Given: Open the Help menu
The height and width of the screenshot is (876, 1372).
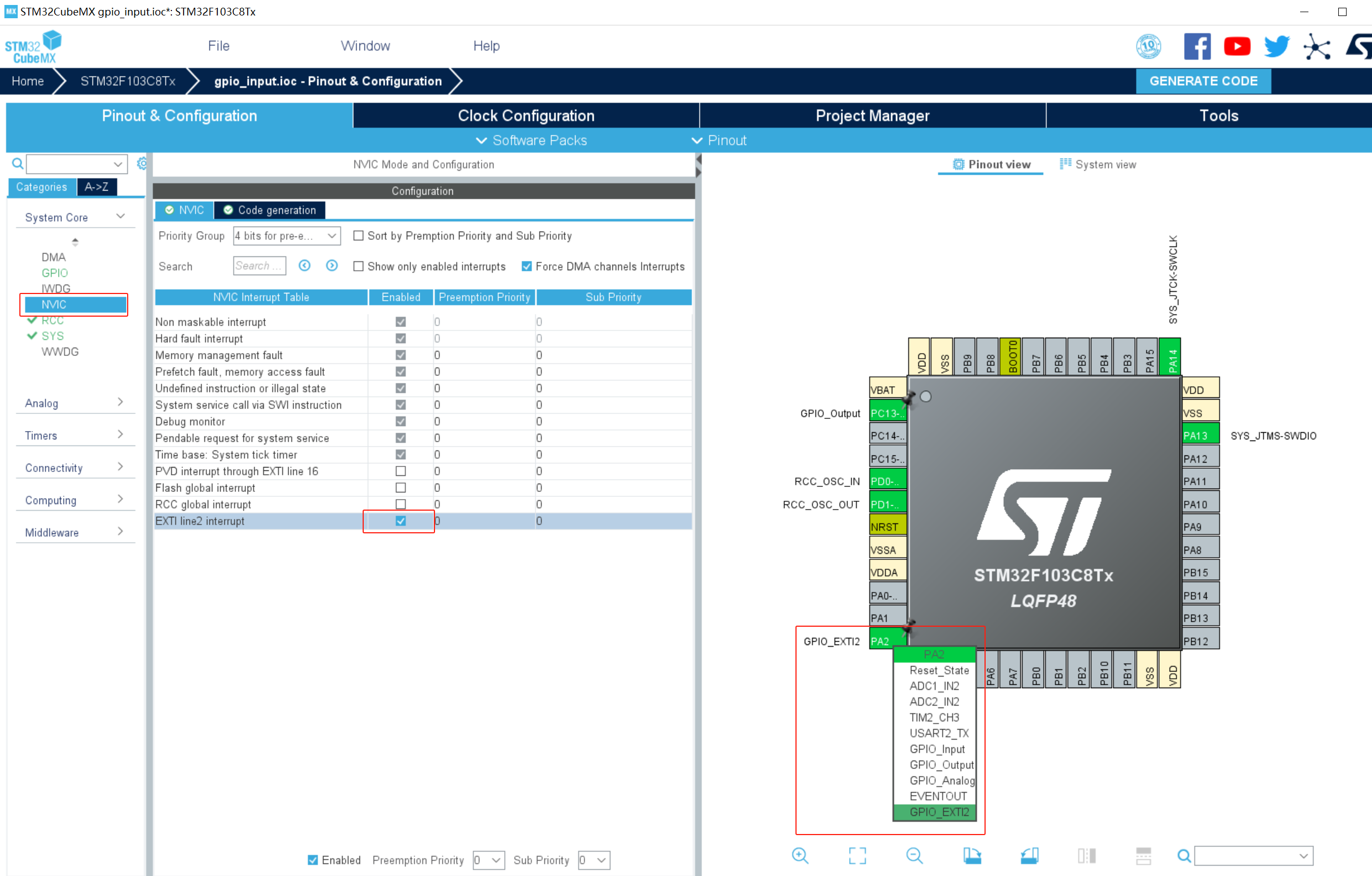Looking at the screenshot, I should click(x=486, y=45).
